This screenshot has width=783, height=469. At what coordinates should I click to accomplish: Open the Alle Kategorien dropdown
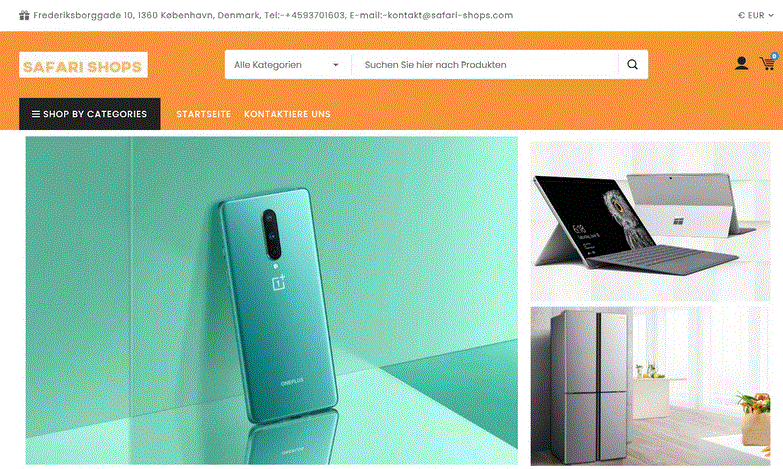point(288,64)
